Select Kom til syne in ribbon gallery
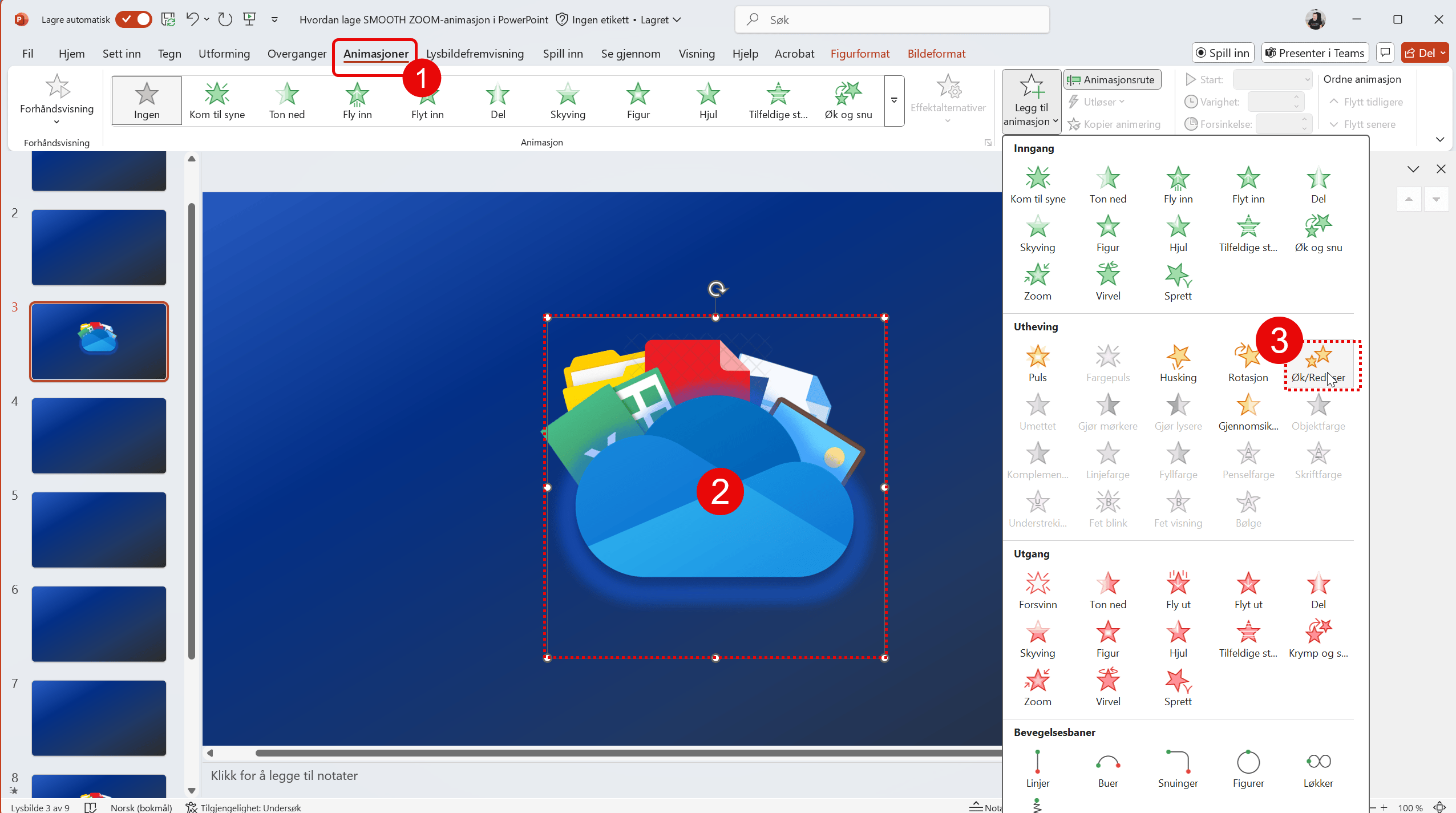Image resolution: width=1456 pixels, height=813 pixels. tap(217, 100)
